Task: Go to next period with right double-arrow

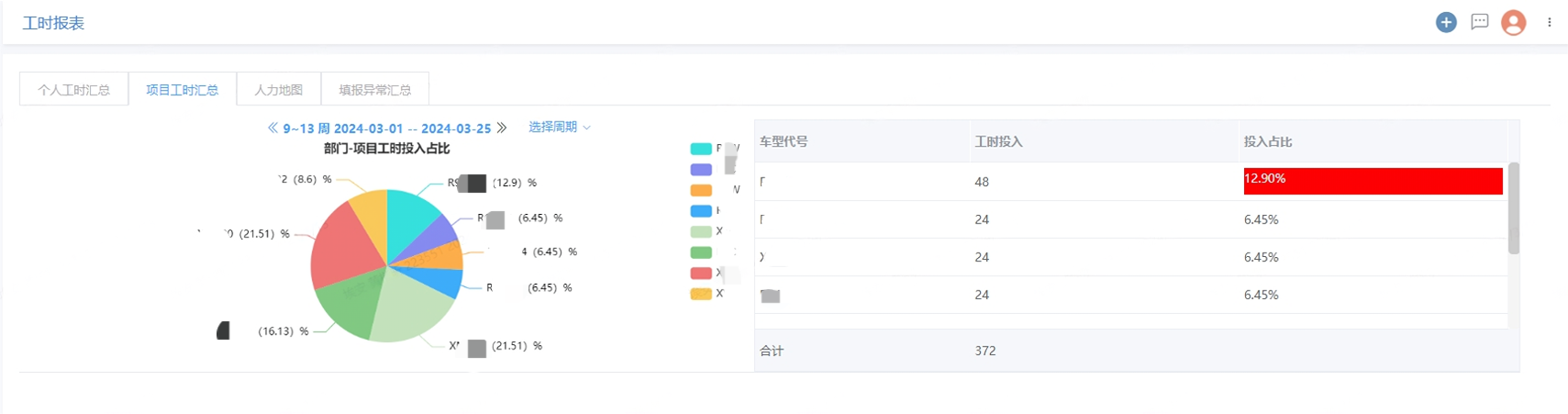Action: pyautogui.click(x=502, y=128)
